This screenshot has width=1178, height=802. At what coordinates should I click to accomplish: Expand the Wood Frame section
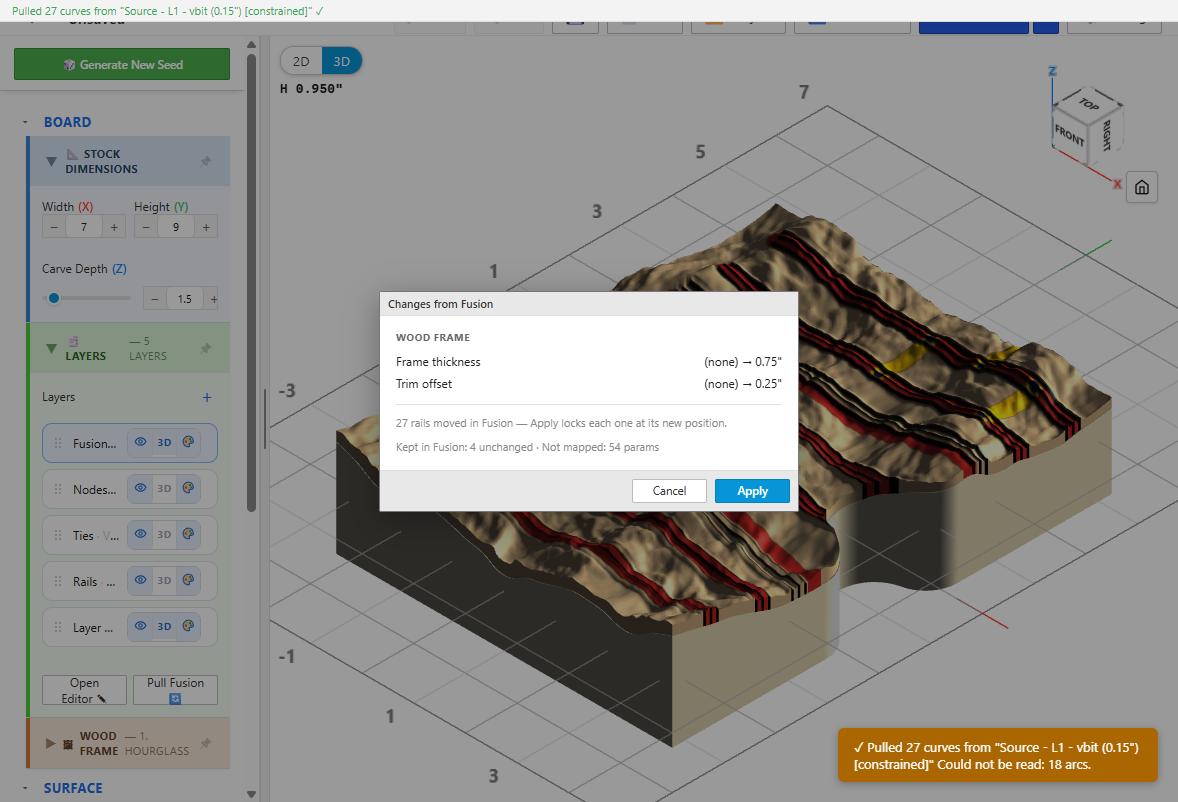(x=50, y=743)
